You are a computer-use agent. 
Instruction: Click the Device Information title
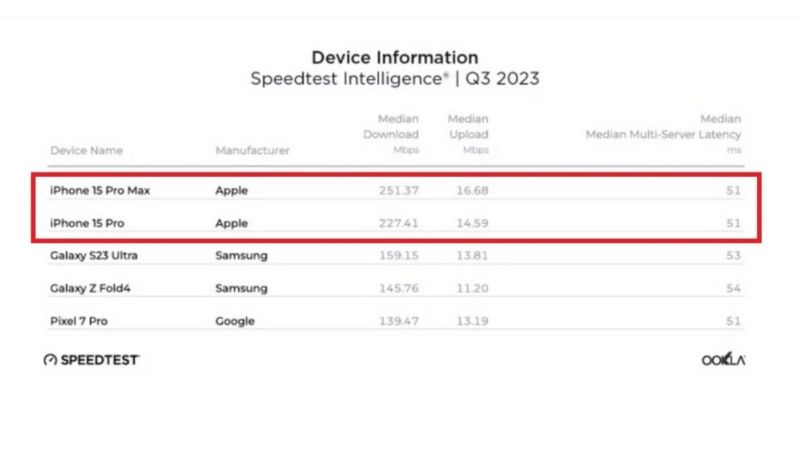tap(394, 57)
